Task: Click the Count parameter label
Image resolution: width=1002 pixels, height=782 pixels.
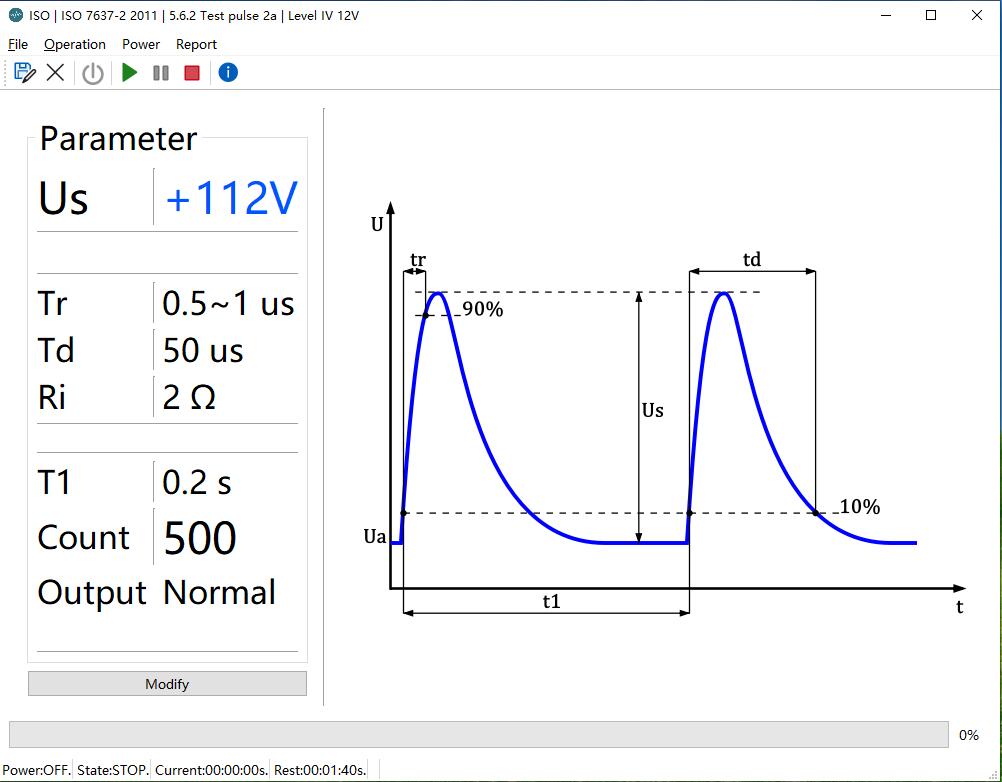Action: tap(84, 537)
